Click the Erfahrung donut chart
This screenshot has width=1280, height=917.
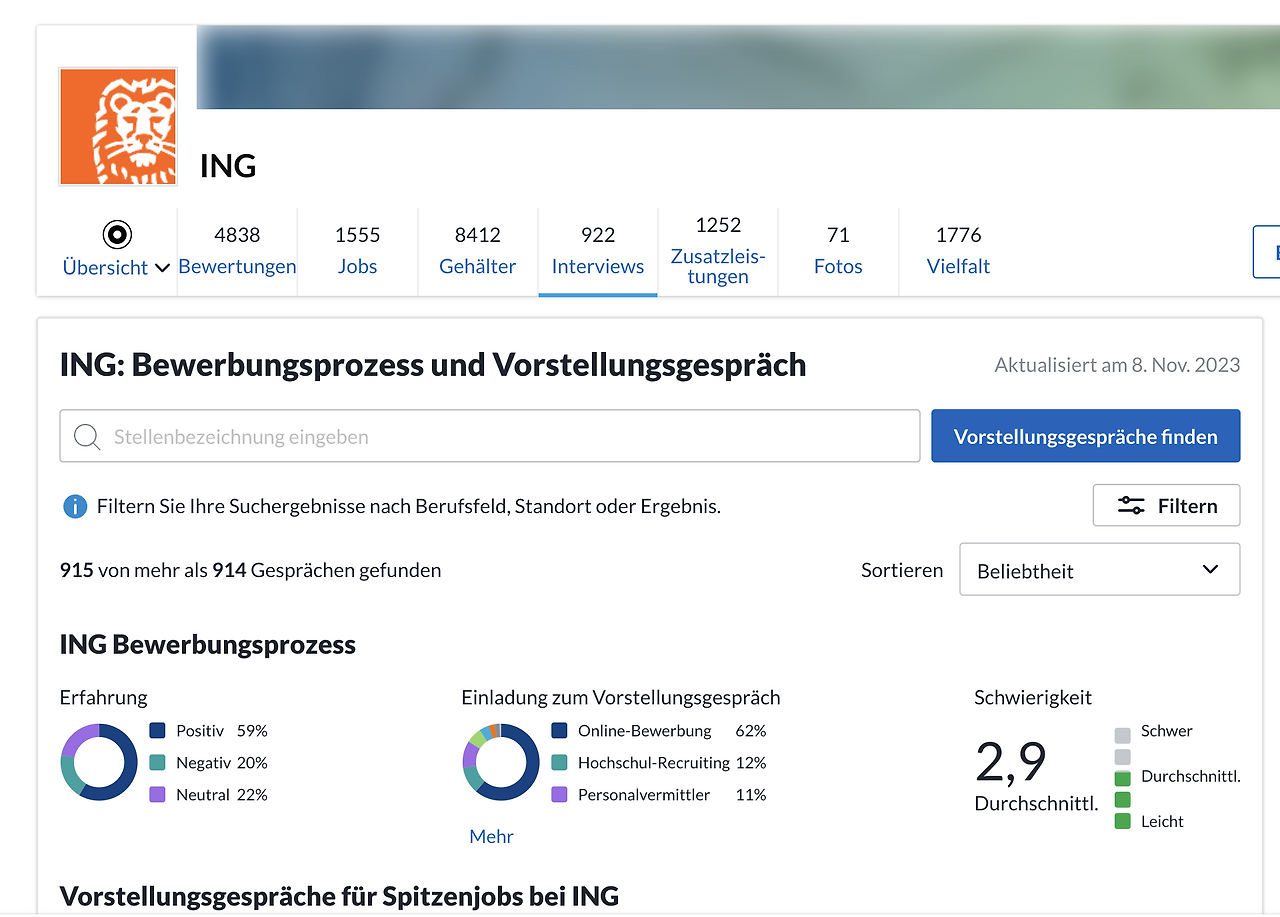click(99, 762)
